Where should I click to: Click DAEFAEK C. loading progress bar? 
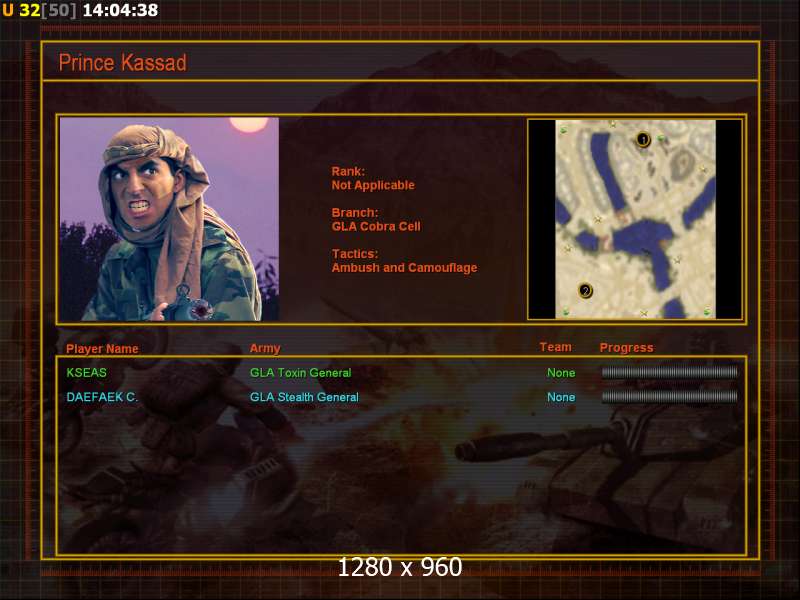[669, 397]
